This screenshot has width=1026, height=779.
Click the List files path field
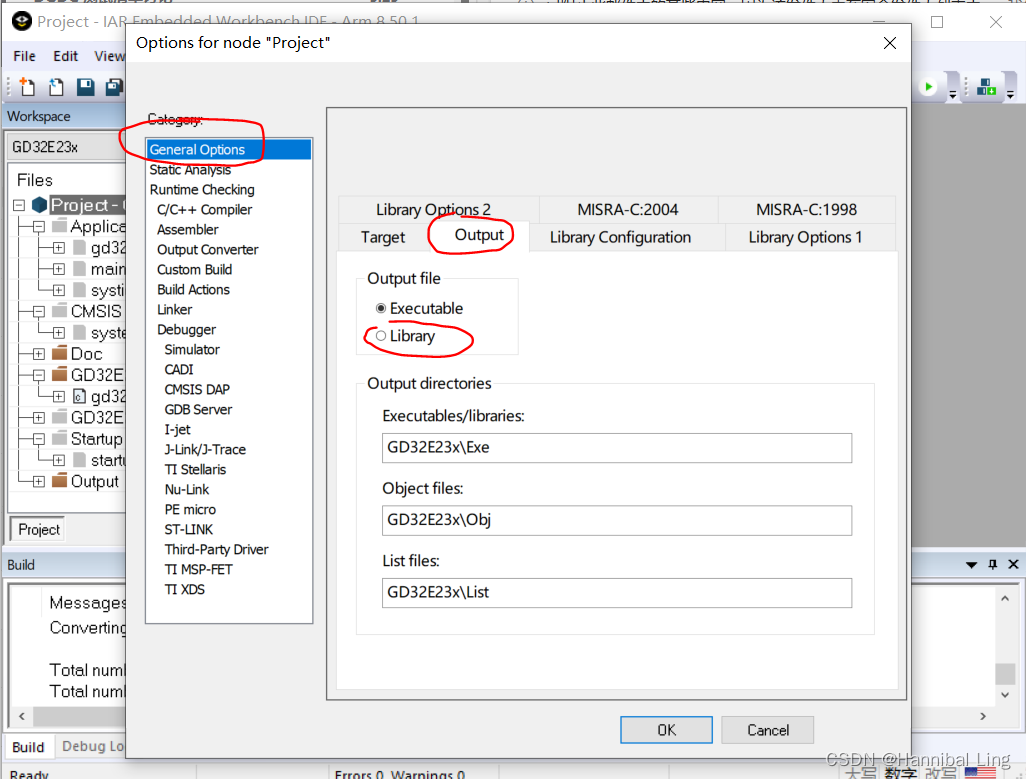[x=616, y=593]
